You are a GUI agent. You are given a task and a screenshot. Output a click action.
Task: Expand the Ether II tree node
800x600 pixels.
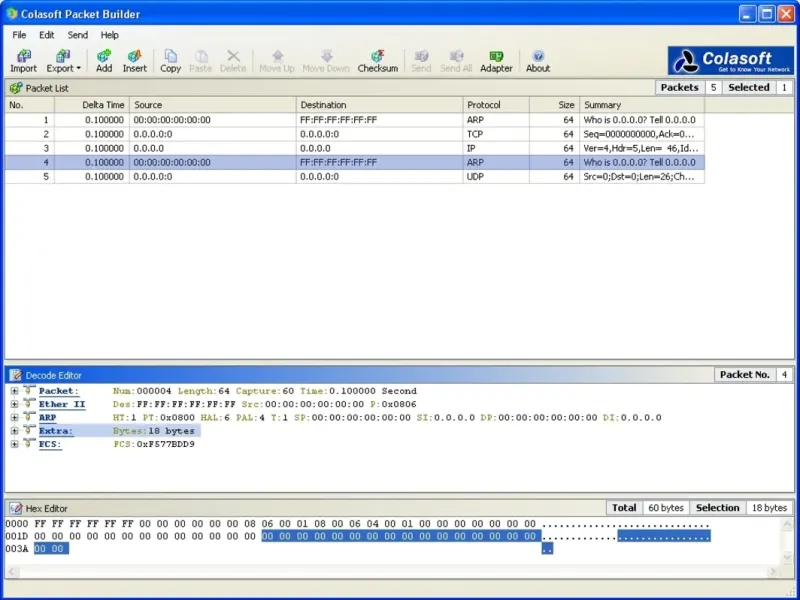(14, 404)
